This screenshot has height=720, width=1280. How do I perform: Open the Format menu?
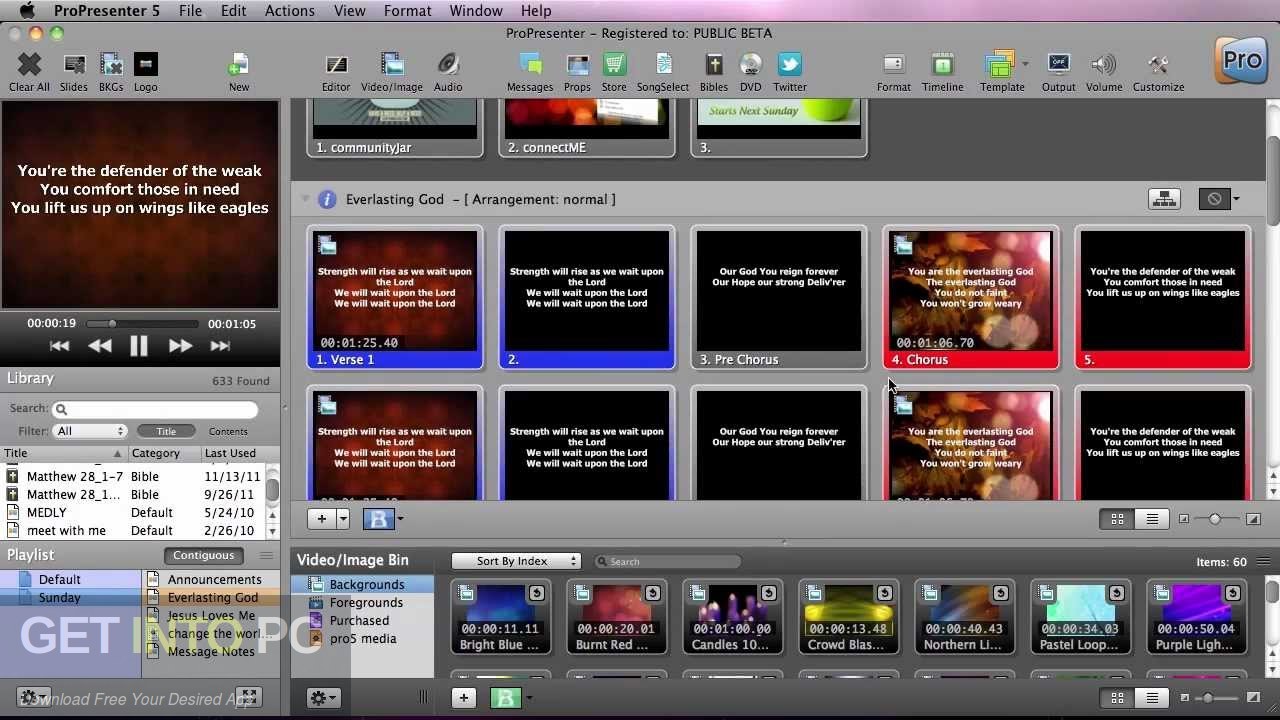click(x=407, y=11)
